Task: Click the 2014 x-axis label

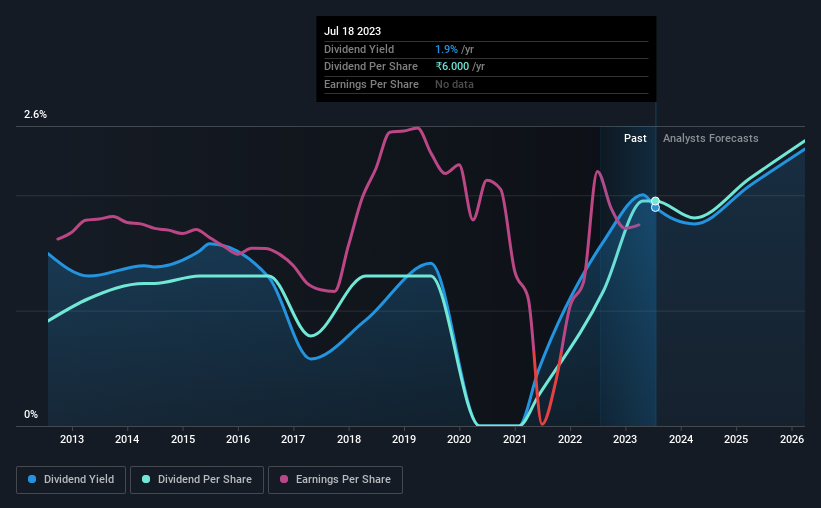Action: pyautogui.click(x=127, y=439)
